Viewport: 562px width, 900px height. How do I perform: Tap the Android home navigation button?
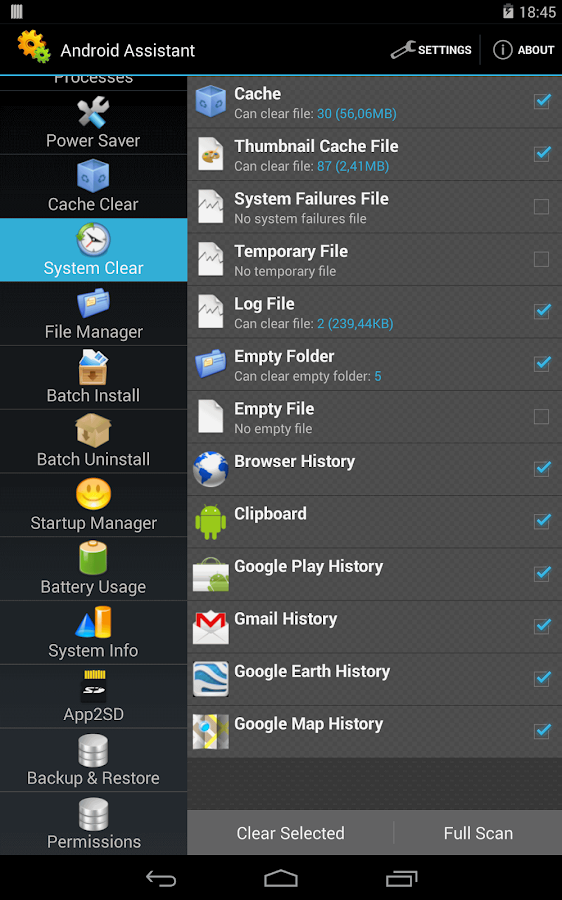[281, 878]
